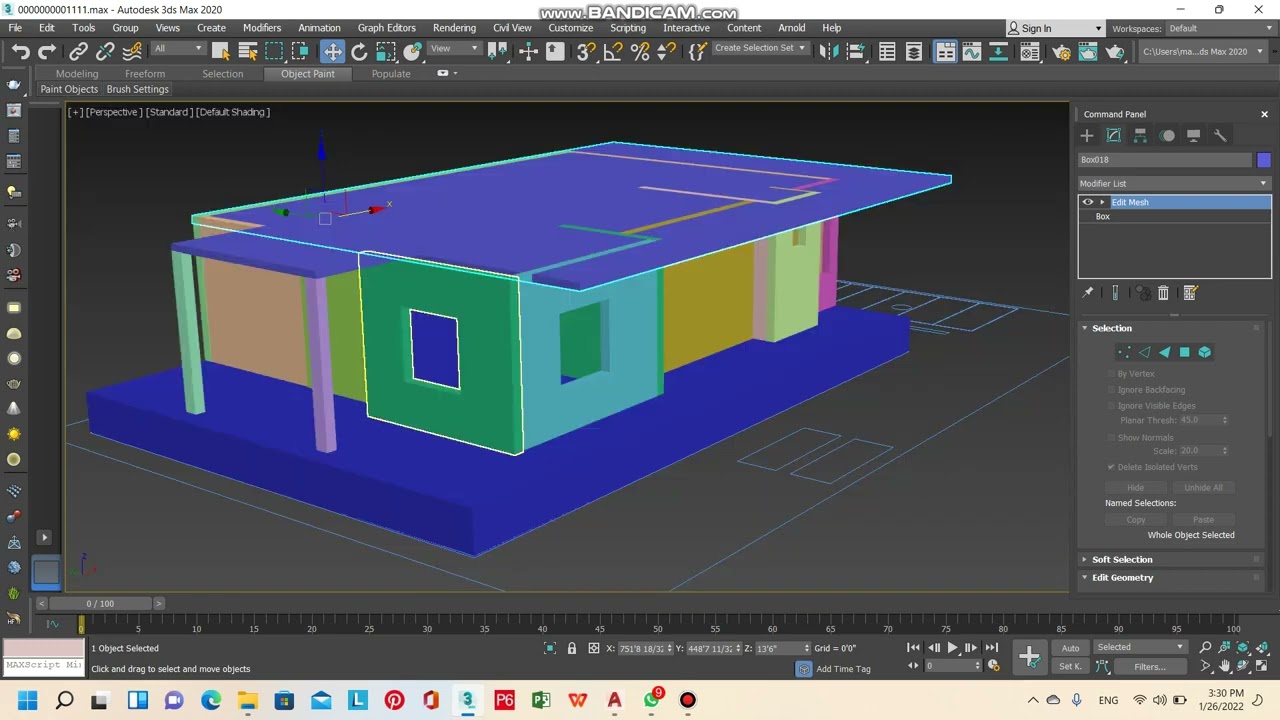The width and height of the screenshot is (1280, 720).
Task: Open the Graph Editors menu
Action: 386,28
